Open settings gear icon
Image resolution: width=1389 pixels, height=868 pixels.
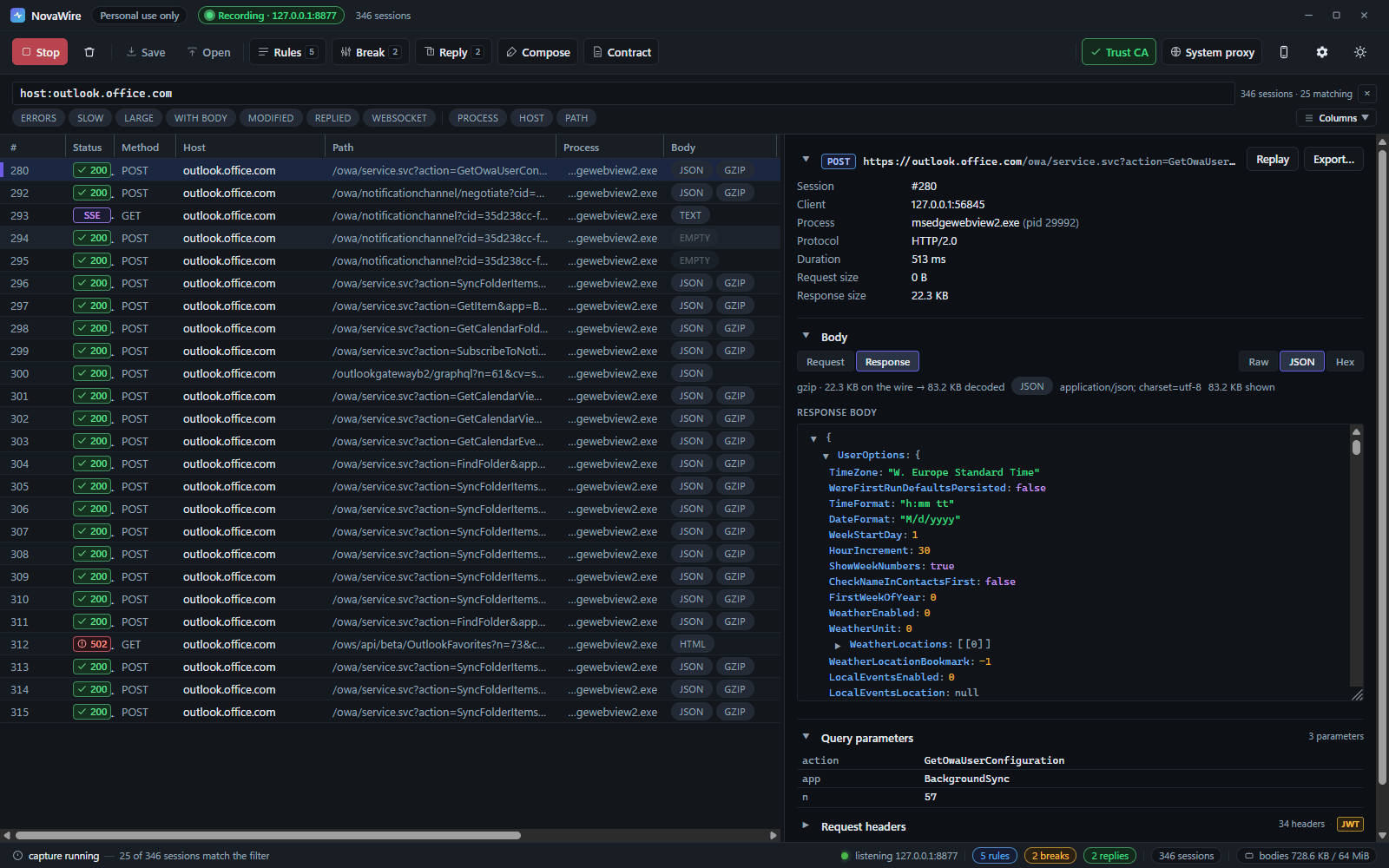tap(1322, 52)
